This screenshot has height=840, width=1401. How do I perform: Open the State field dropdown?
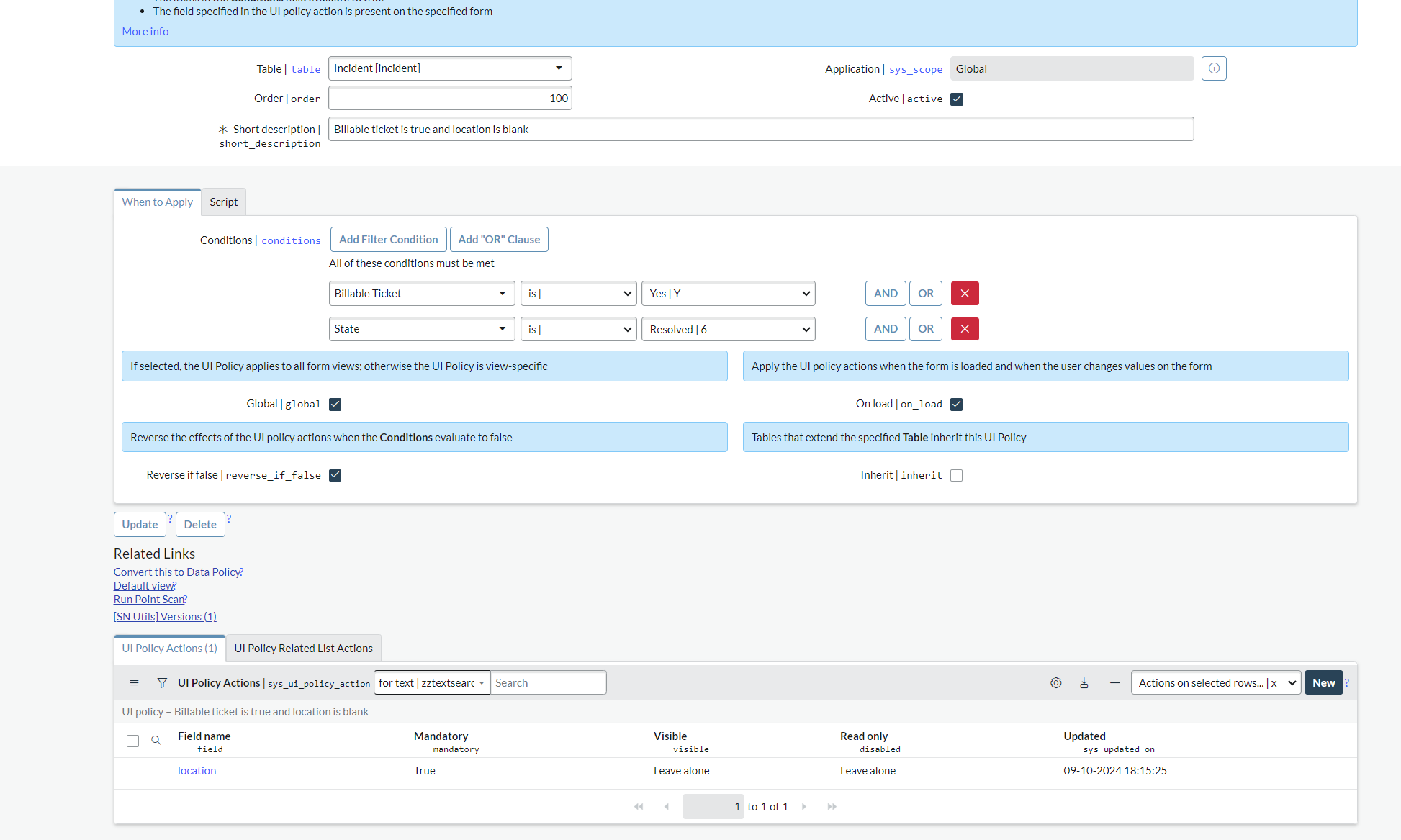click(422, 329)
